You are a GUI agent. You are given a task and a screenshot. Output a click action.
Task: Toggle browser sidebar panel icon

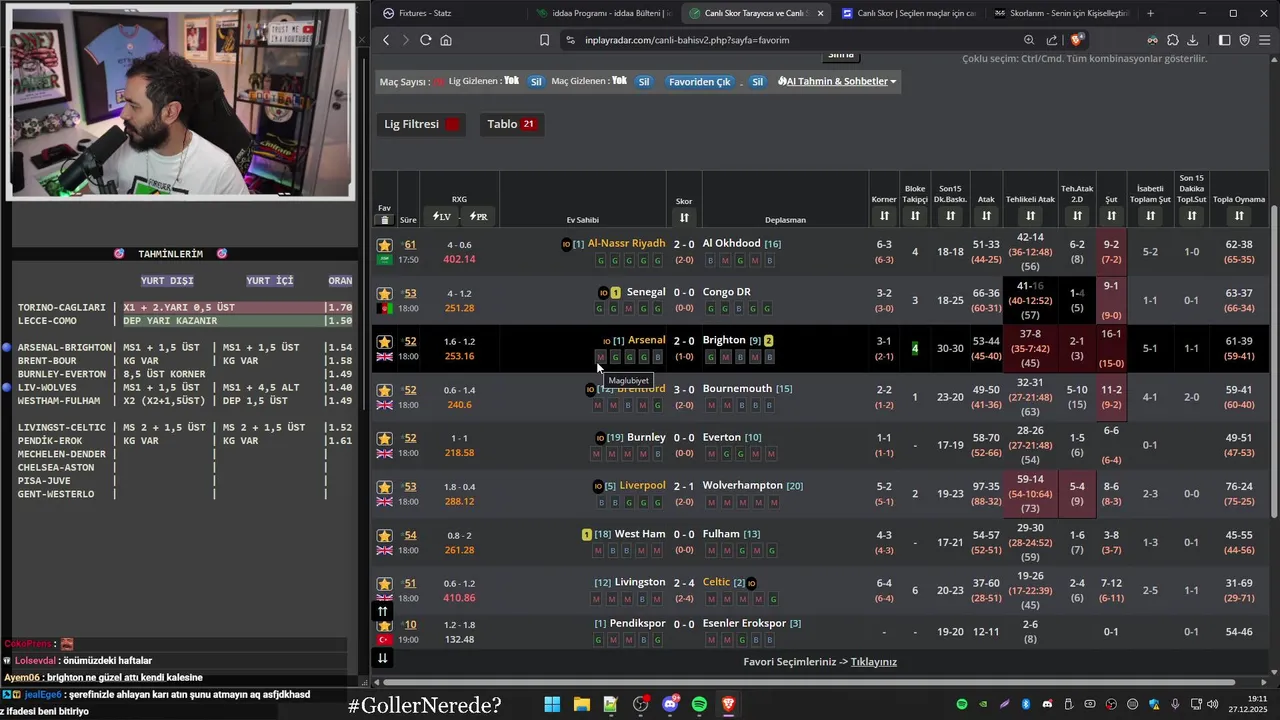coord(1225,40)
